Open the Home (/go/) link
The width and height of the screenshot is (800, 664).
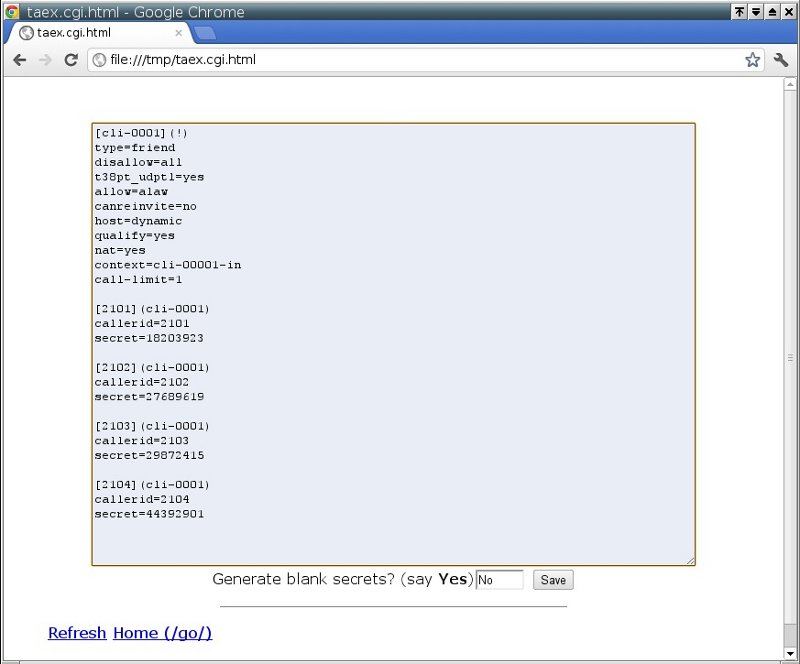pyautogui.click(x=162, y=633)
